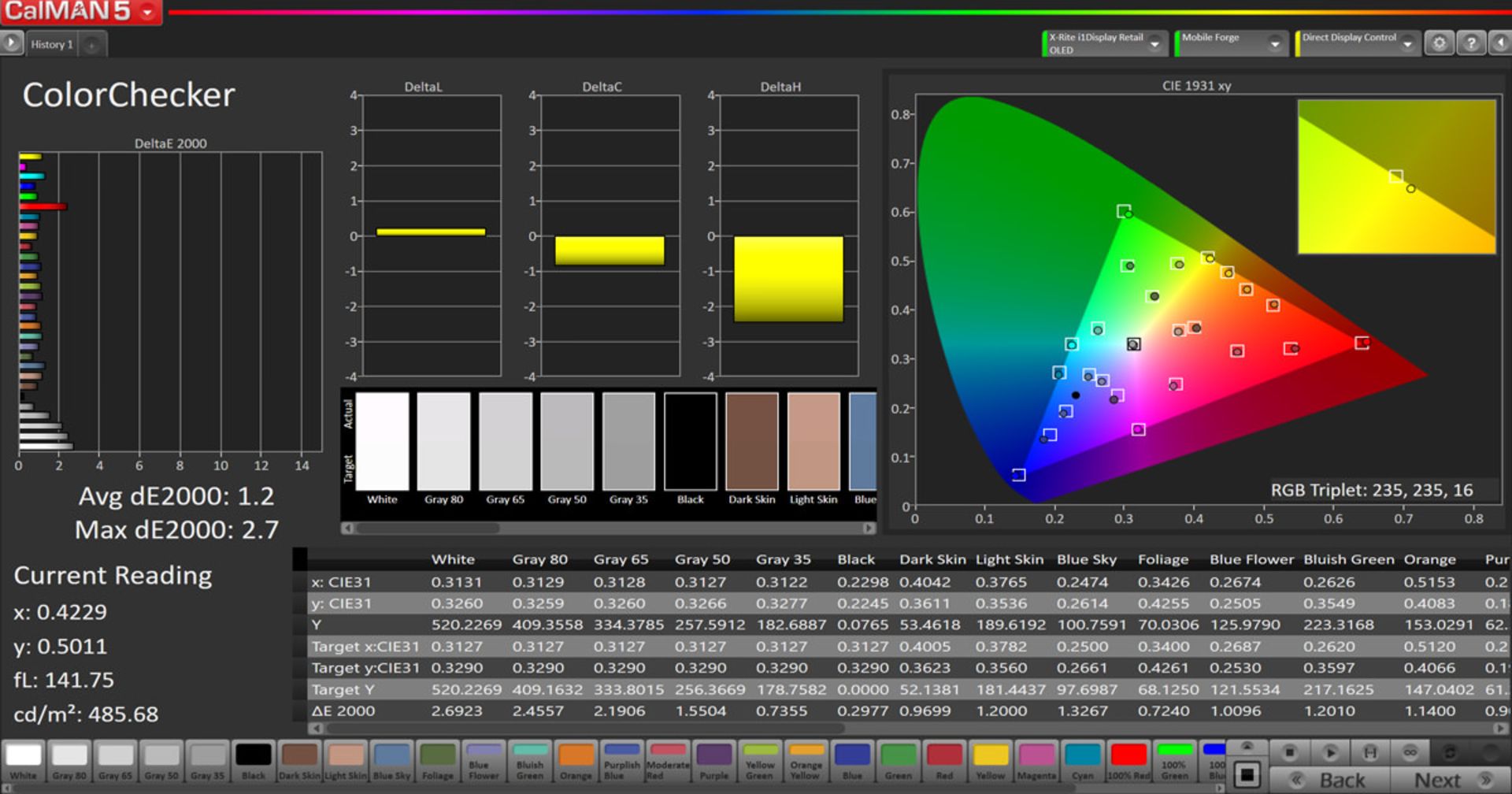Click the stop measurement icon
Screen dimensions: 1512x794
1289,752
